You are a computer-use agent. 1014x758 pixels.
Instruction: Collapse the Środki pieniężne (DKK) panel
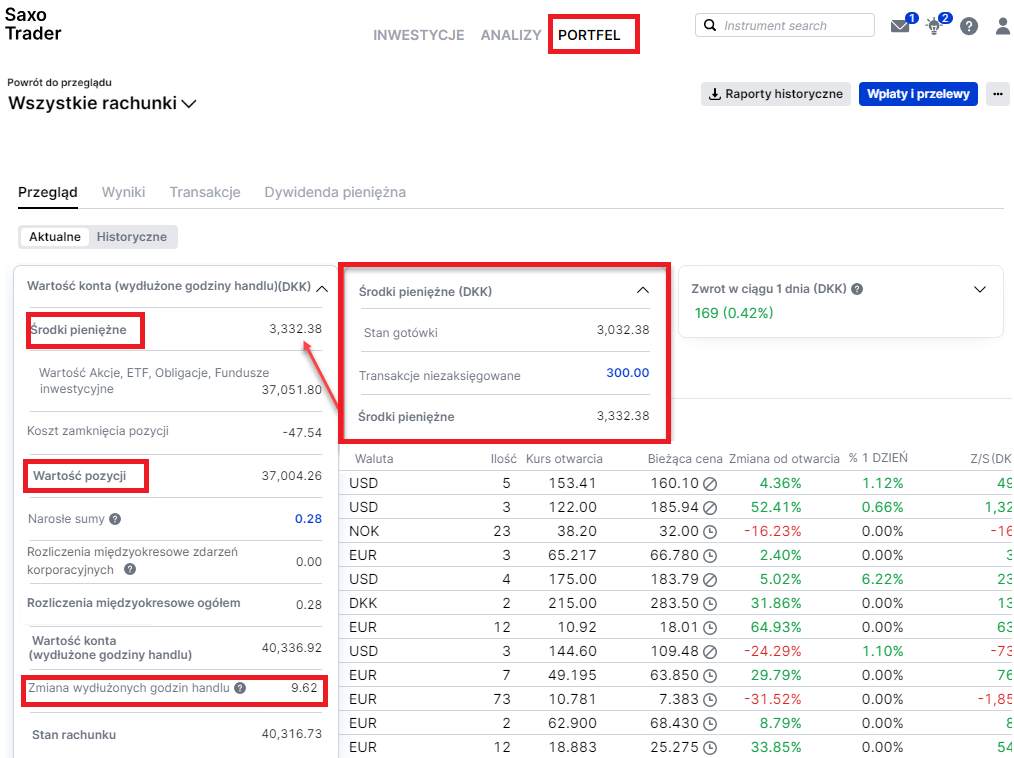pos(643,291)
